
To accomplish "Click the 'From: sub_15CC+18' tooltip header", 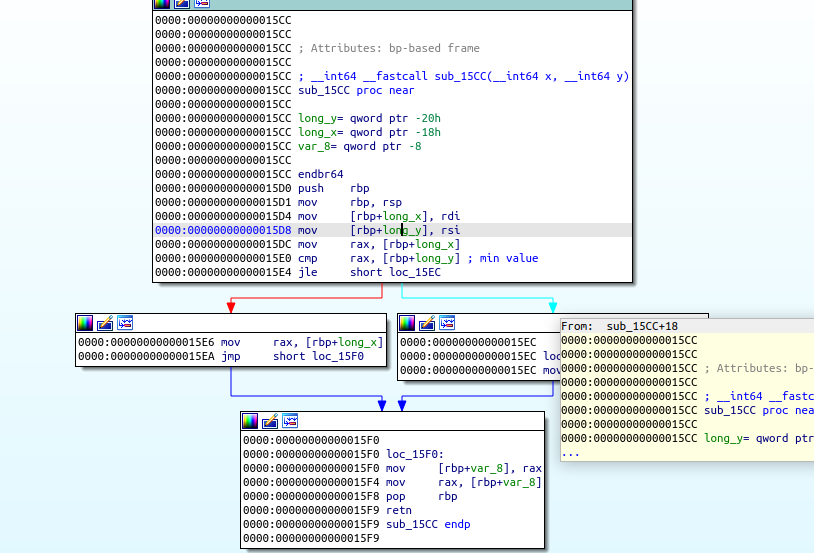I will pyautogui.click(x=620, y=326).
